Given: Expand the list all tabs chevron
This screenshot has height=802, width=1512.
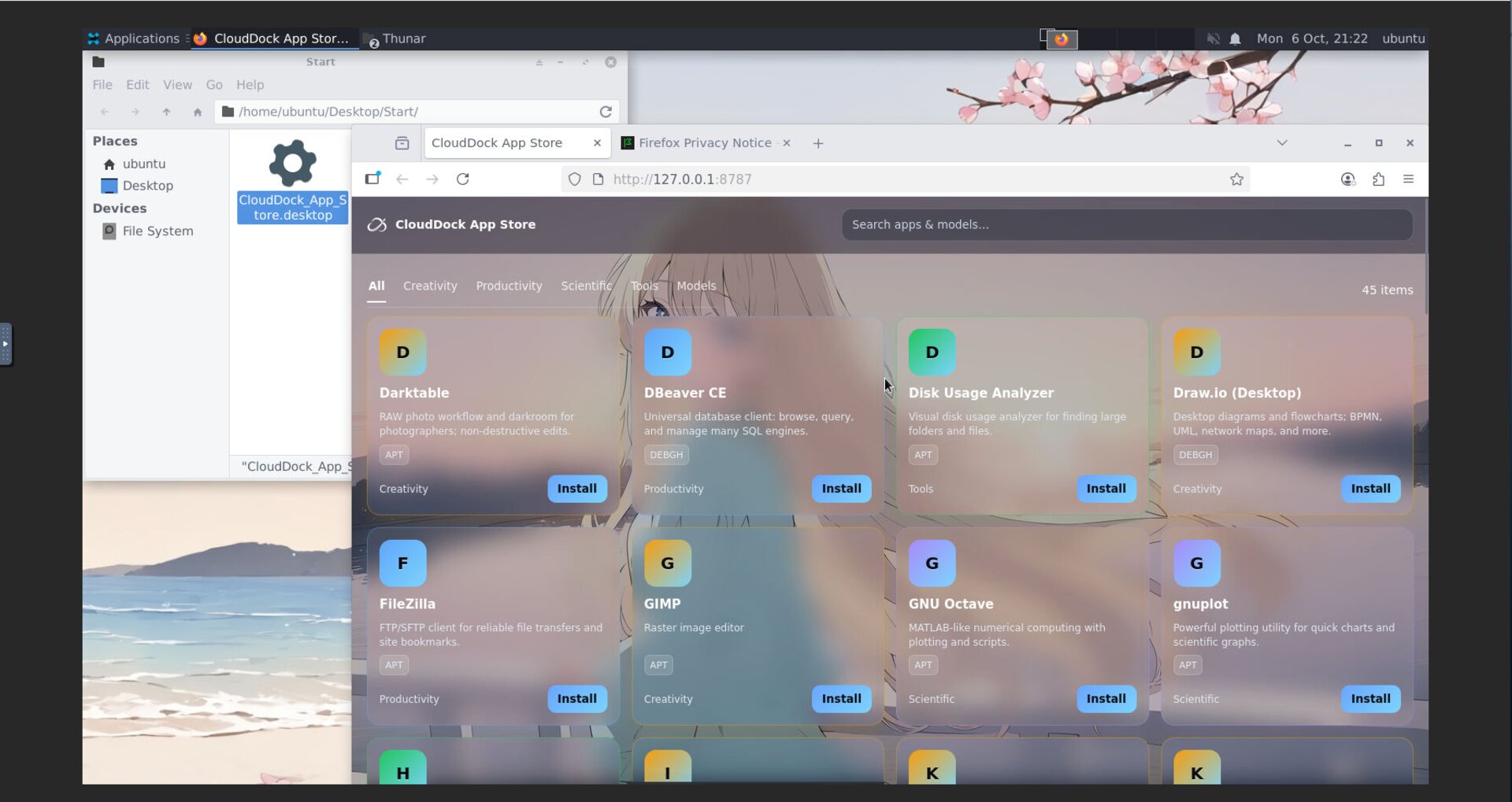Looking at the screenshot, I should (x=1281, y=143).
